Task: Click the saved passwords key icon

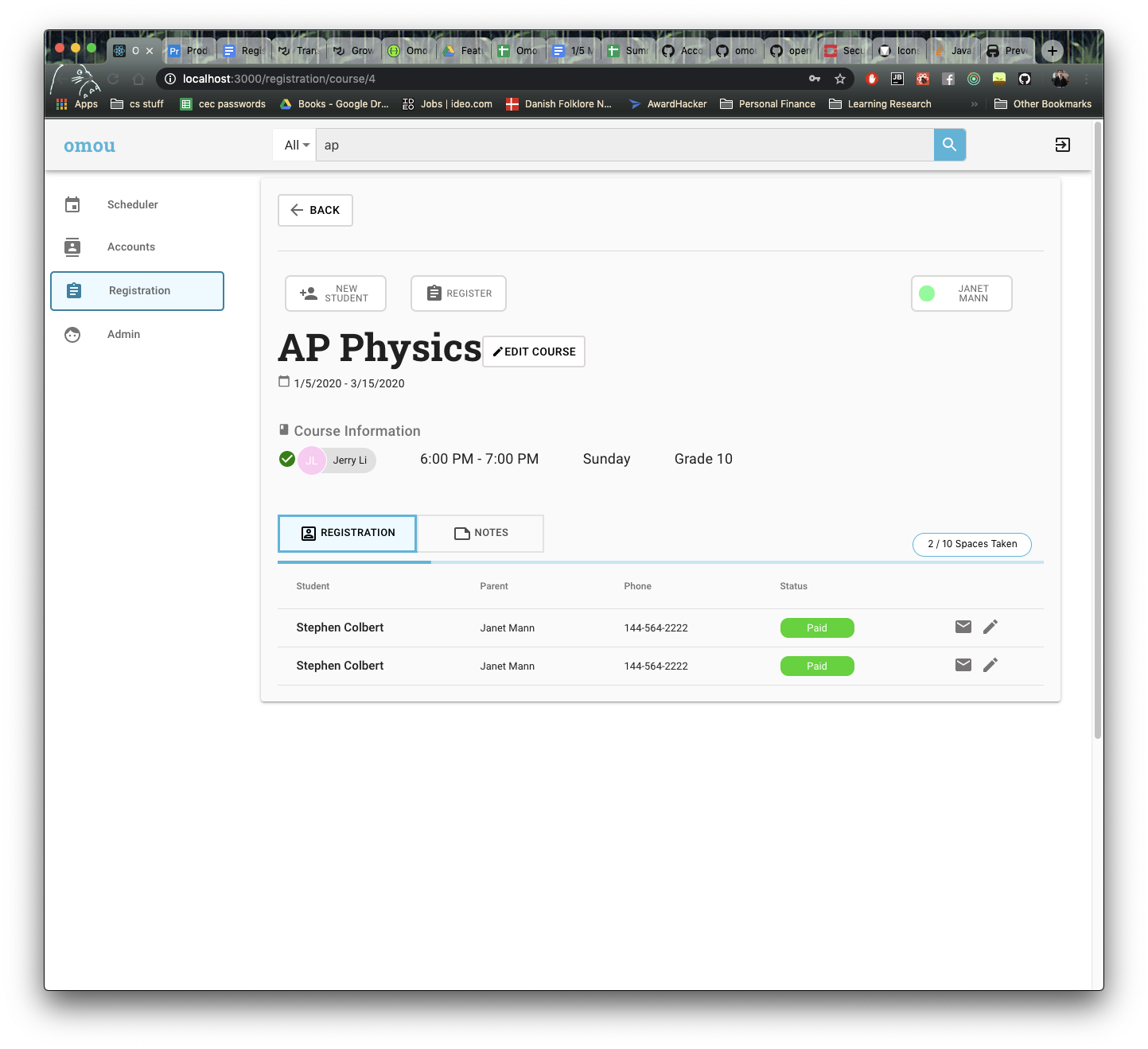Action: 815,79
